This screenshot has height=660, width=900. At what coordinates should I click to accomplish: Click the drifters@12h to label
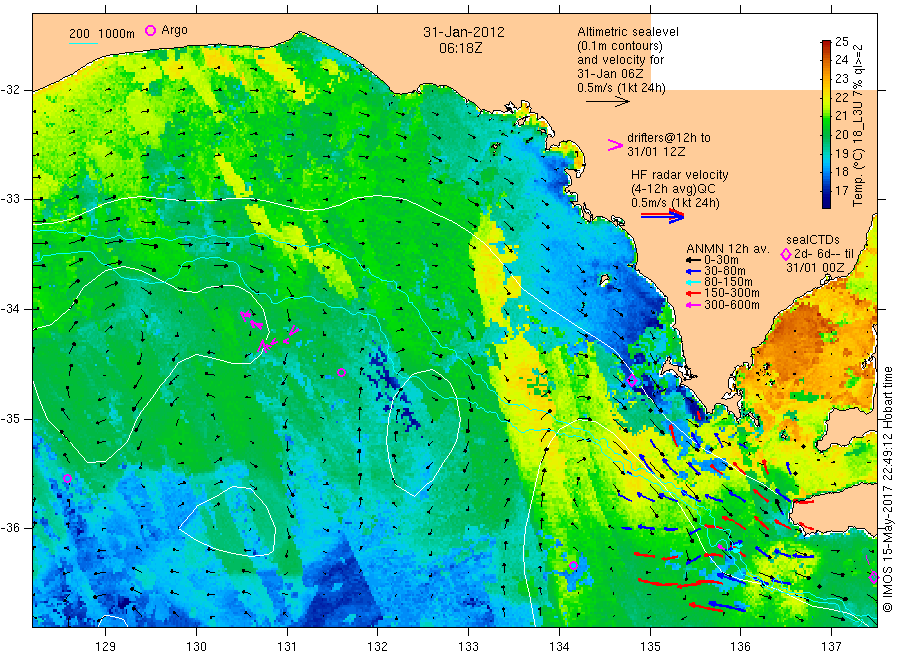coord(669,138)
